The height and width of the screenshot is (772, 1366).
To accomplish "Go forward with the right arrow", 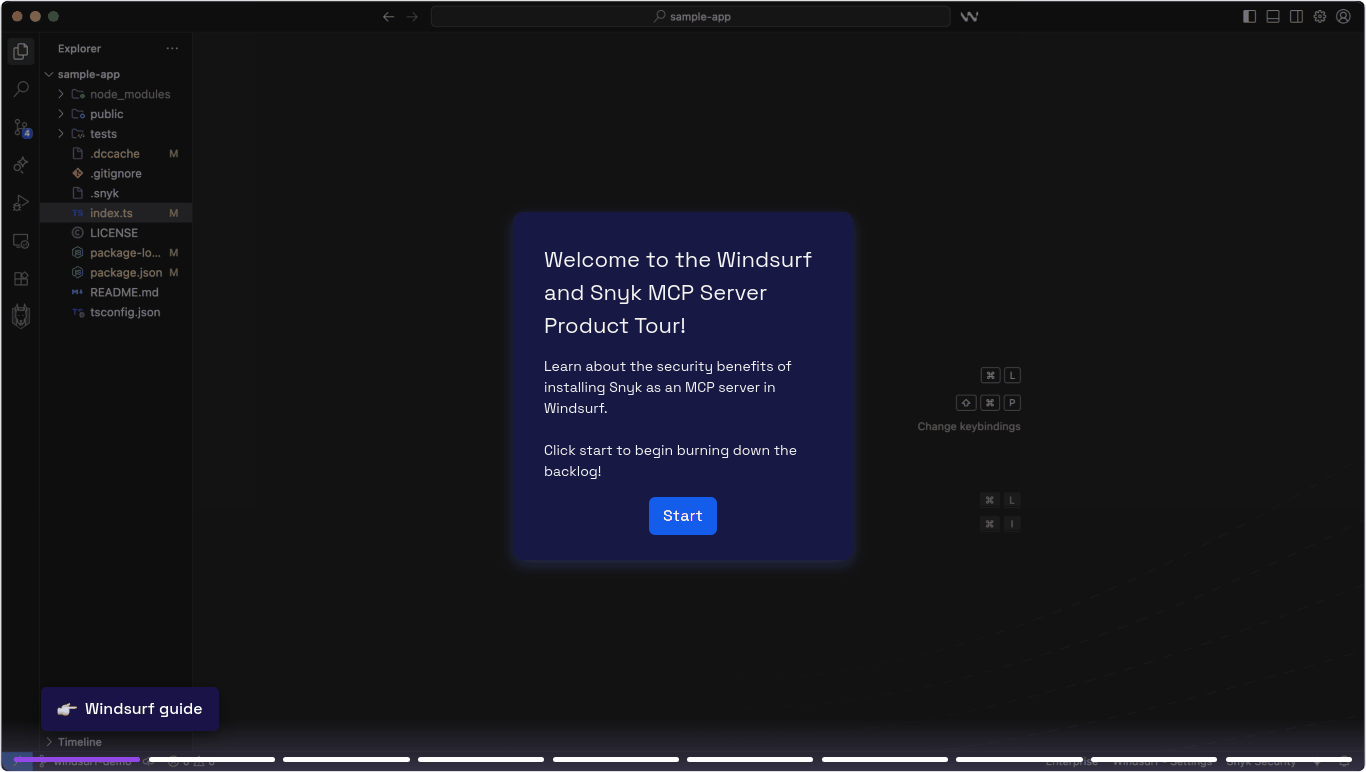I will (x=412, y=16).
